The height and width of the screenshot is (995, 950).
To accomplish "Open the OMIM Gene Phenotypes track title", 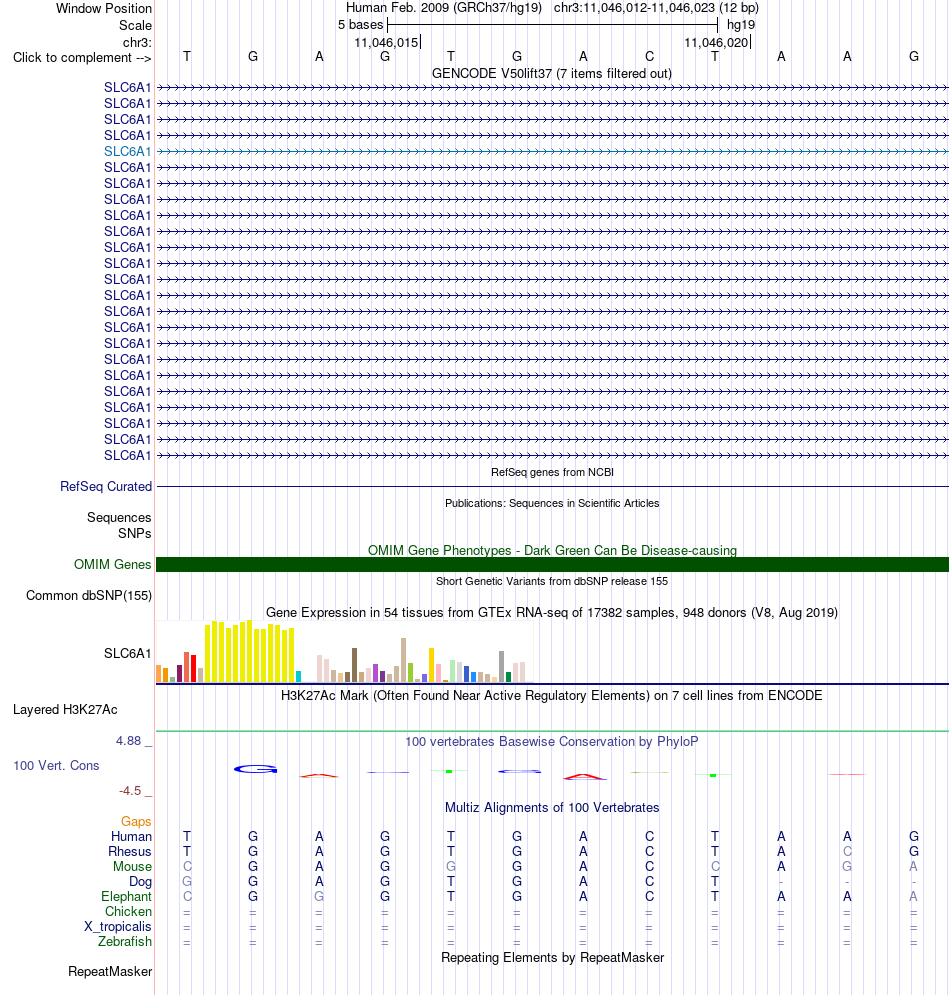I will click(x=552, y=550).
